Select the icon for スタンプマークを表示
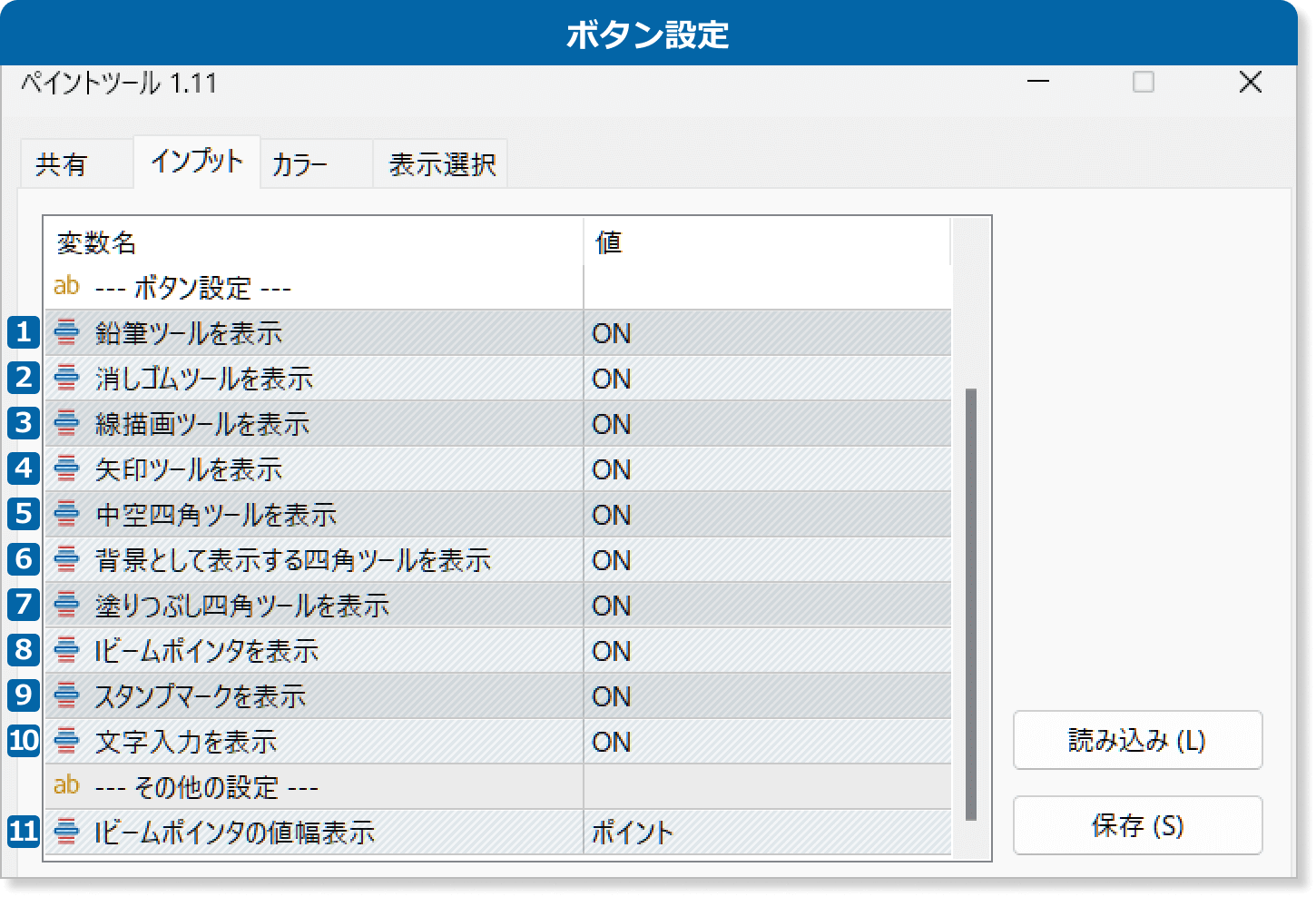 click(66, 696)
